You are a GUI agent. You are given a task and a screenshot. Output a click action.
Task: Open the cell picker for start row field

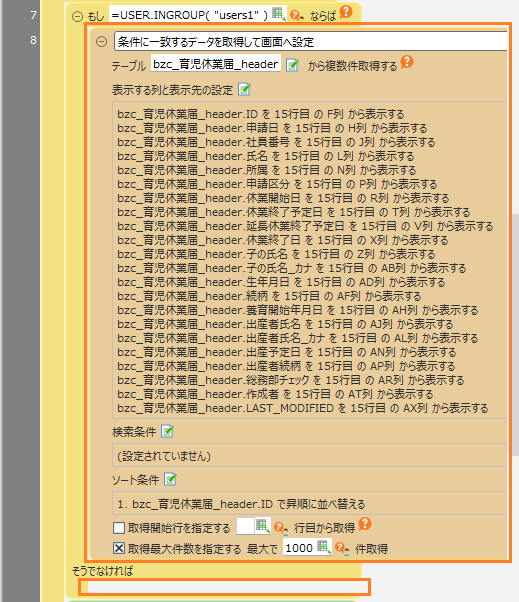point(263,526)
